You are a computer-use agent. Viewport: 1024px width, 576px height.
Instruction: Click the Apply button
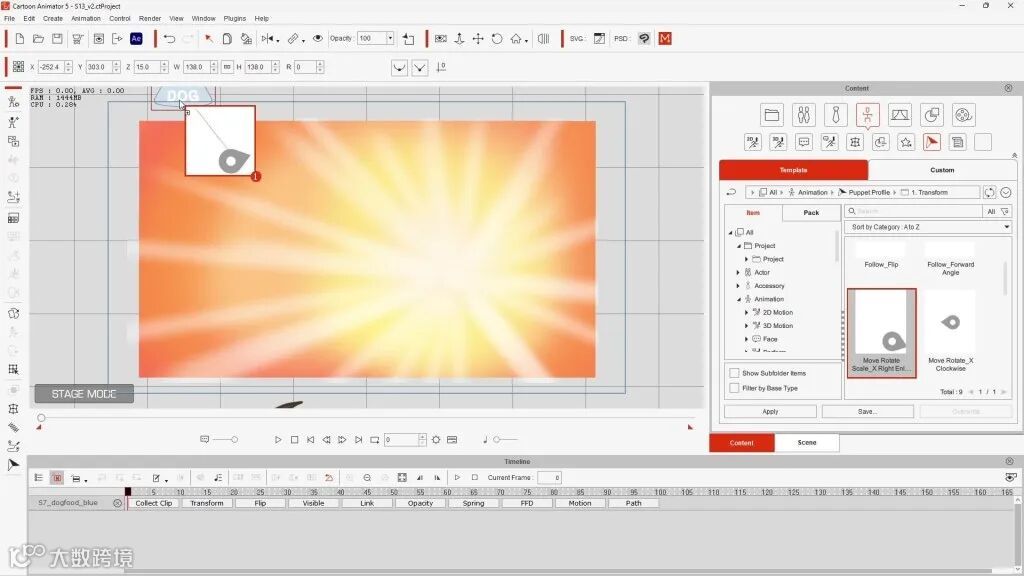[x=770, y=411]
